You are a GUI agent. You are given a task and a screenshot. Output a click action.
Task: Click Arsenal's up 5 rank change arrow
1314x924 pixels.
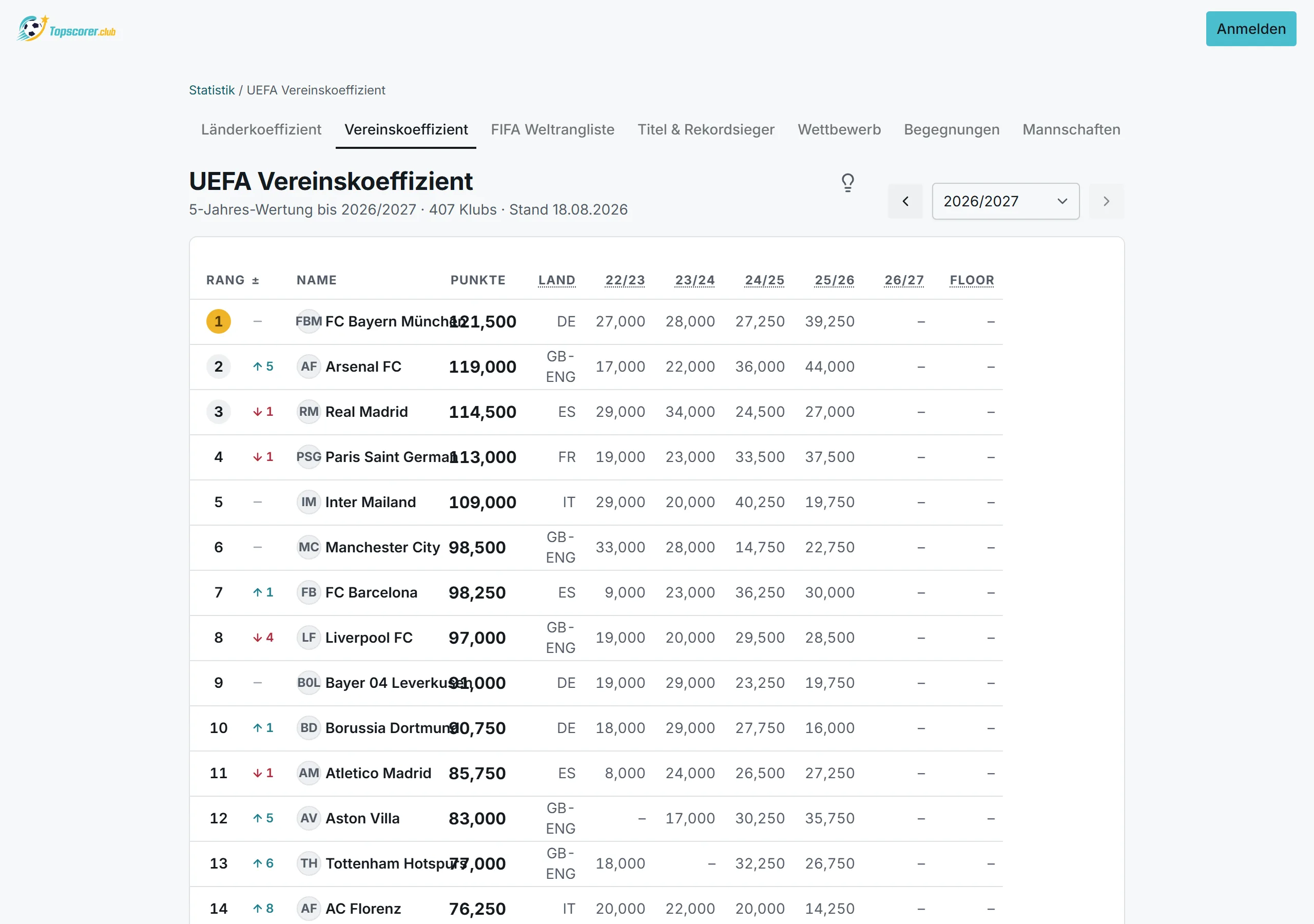(x=263, y=367)
